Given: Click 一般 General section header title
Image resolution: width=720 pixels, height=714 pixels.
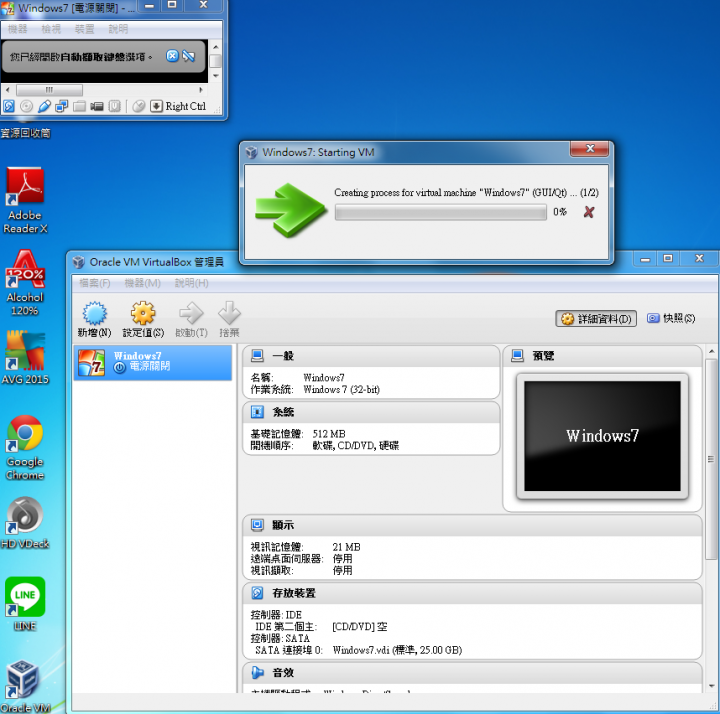Looking at the screenshot, I should 283,356.
